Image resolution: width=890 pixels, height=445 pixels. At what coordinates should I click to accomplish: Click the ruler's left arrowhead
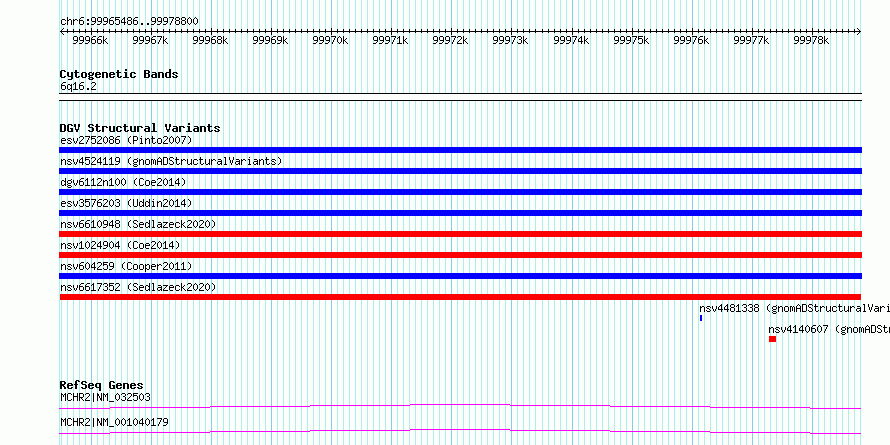coord(62,32)
